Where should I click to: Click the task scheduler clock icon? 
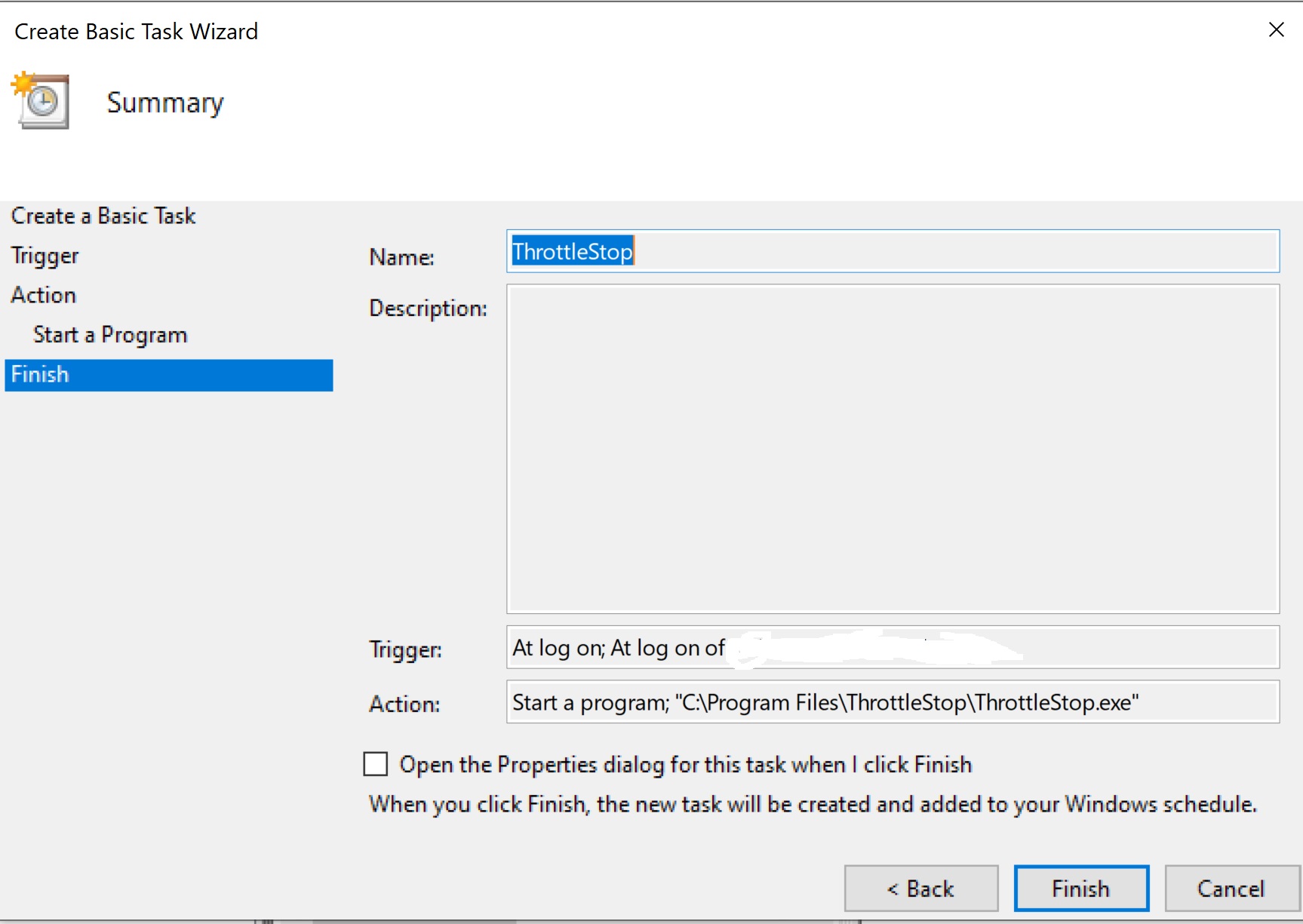click(x=41, y=101)
